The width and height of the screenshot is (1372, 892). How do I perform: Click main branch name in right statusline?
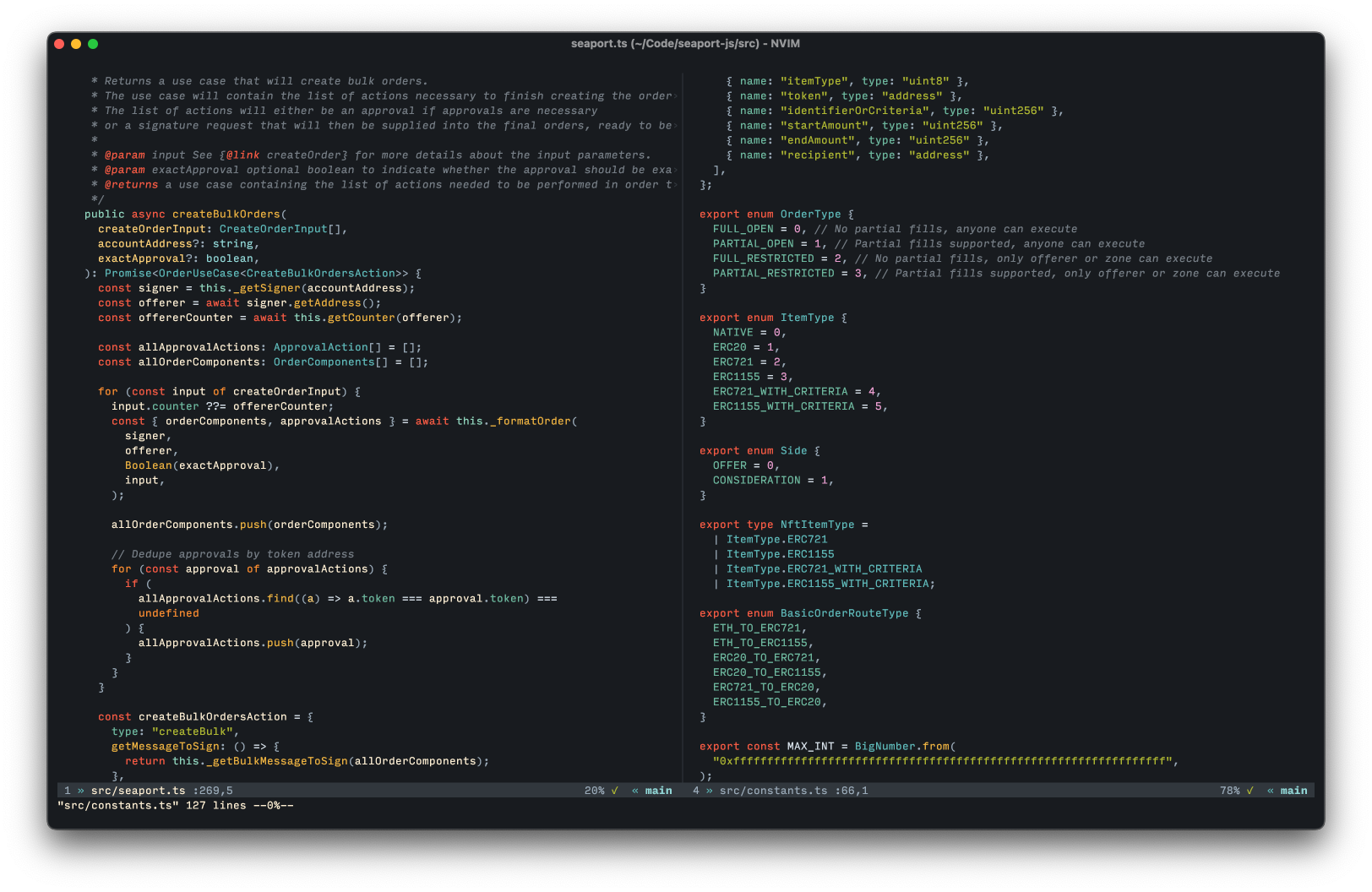[x=1294, y=791]
